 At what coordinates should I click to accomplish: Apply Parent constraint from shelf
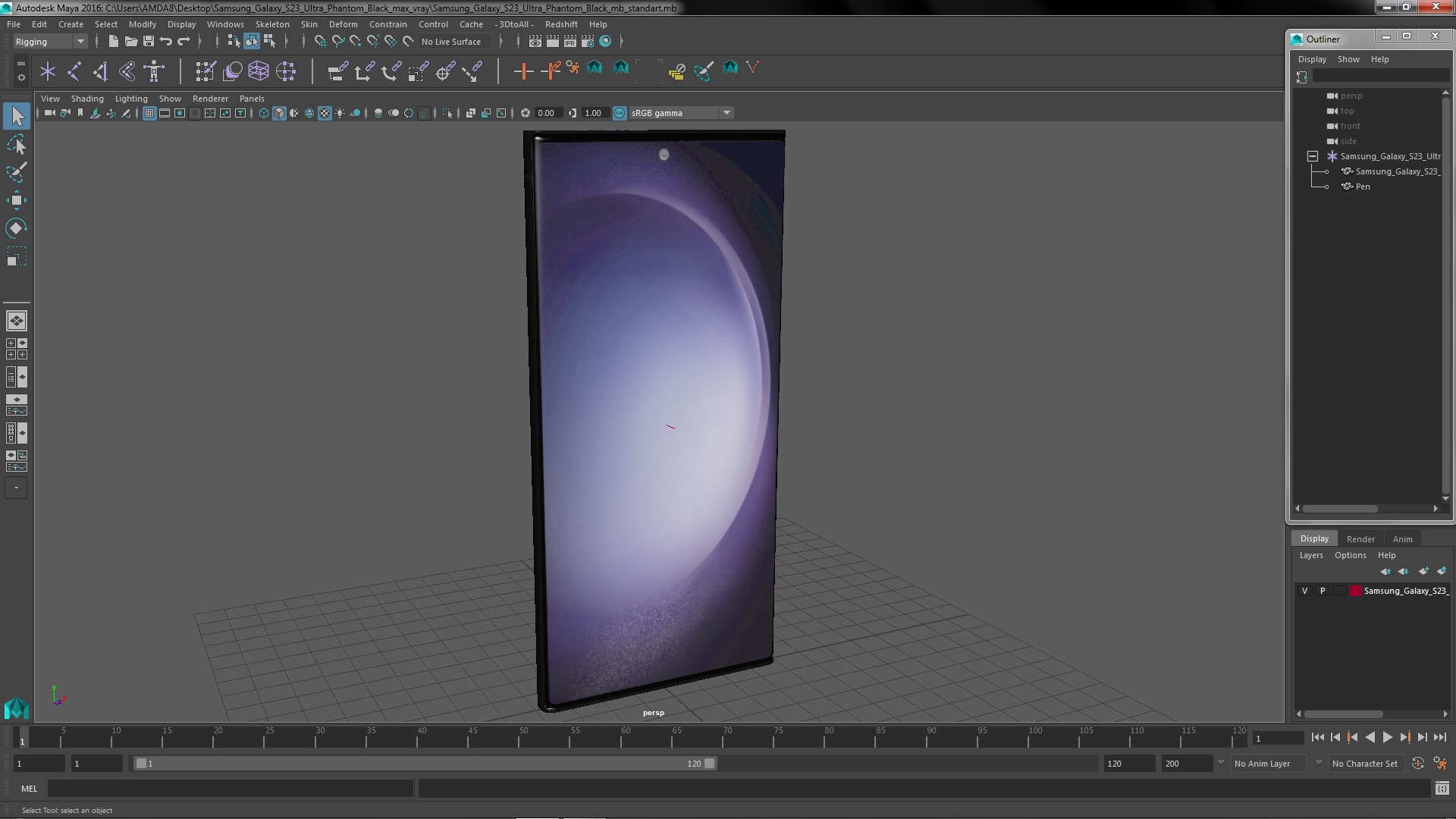[x=337, y=71]
